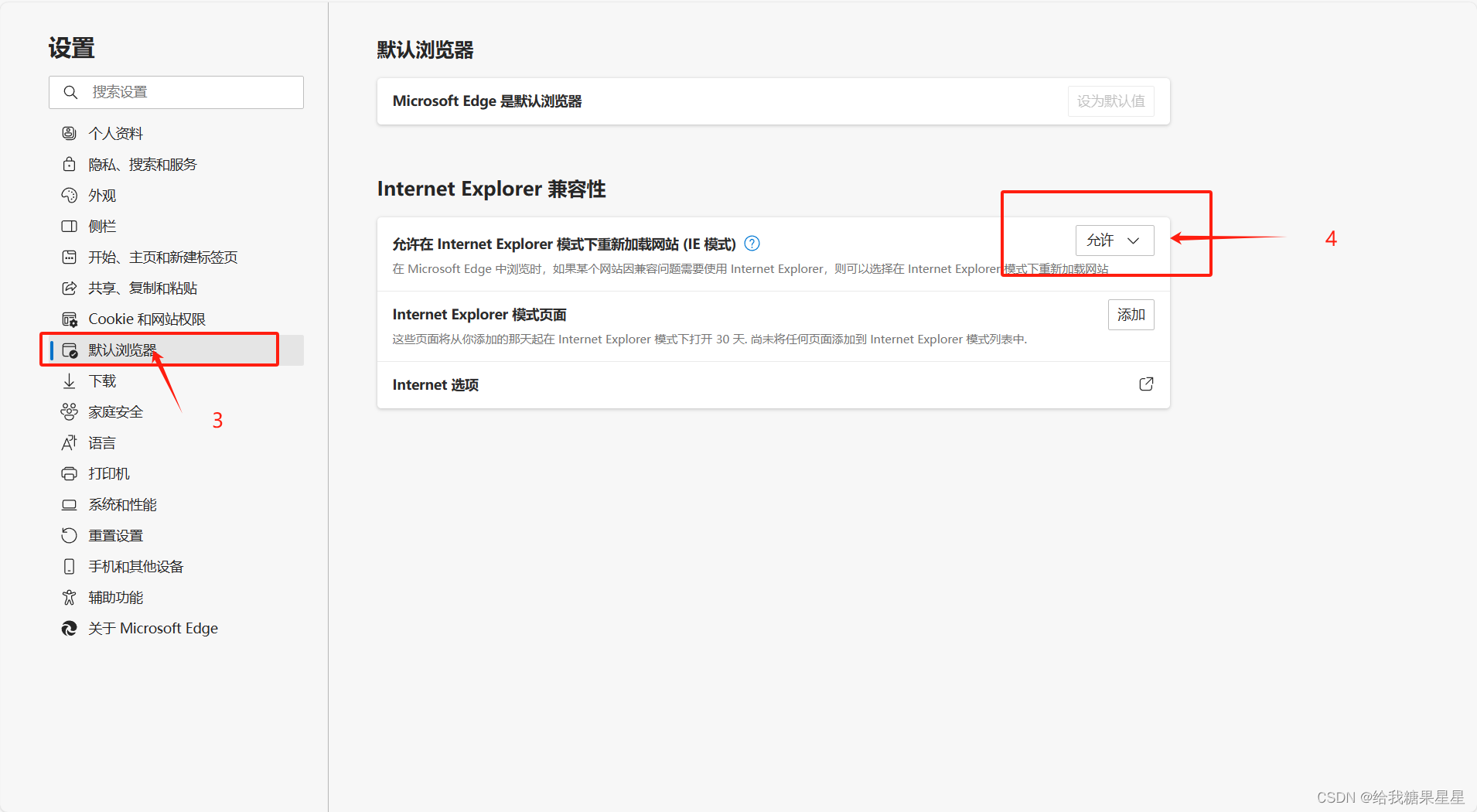Select 默认浏览器 sidebar entry
This screenshot has width=1477, height=812.
pos(176,350)
